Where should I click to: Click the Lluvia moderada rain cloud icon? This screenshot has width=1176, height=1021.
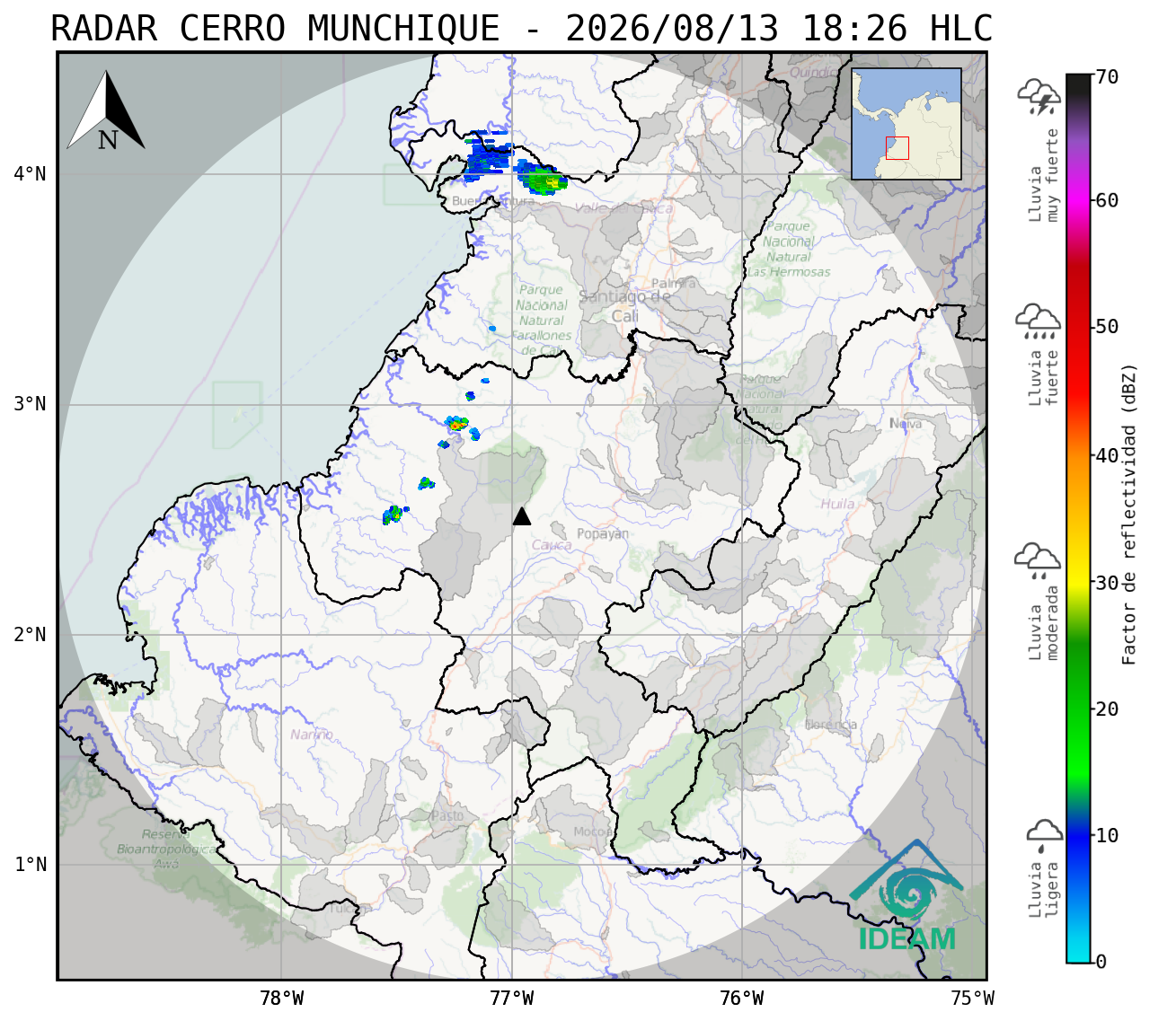pos(1039,560)
